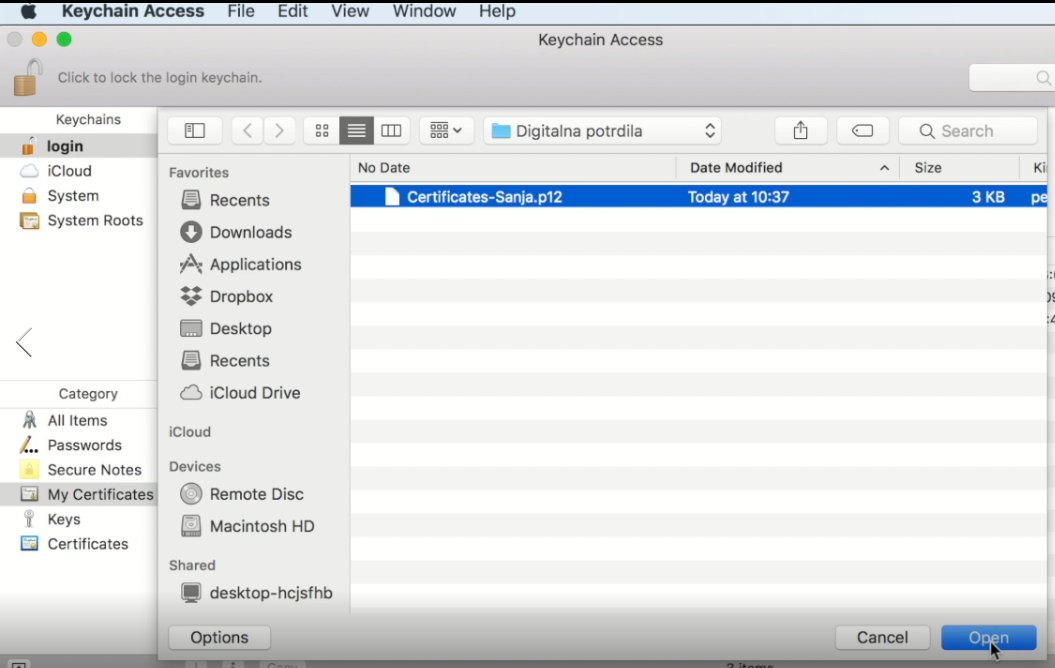The height and width of the screenshot is (668, 1055).
Task: Select the All Items category
Action: [79, 420]
